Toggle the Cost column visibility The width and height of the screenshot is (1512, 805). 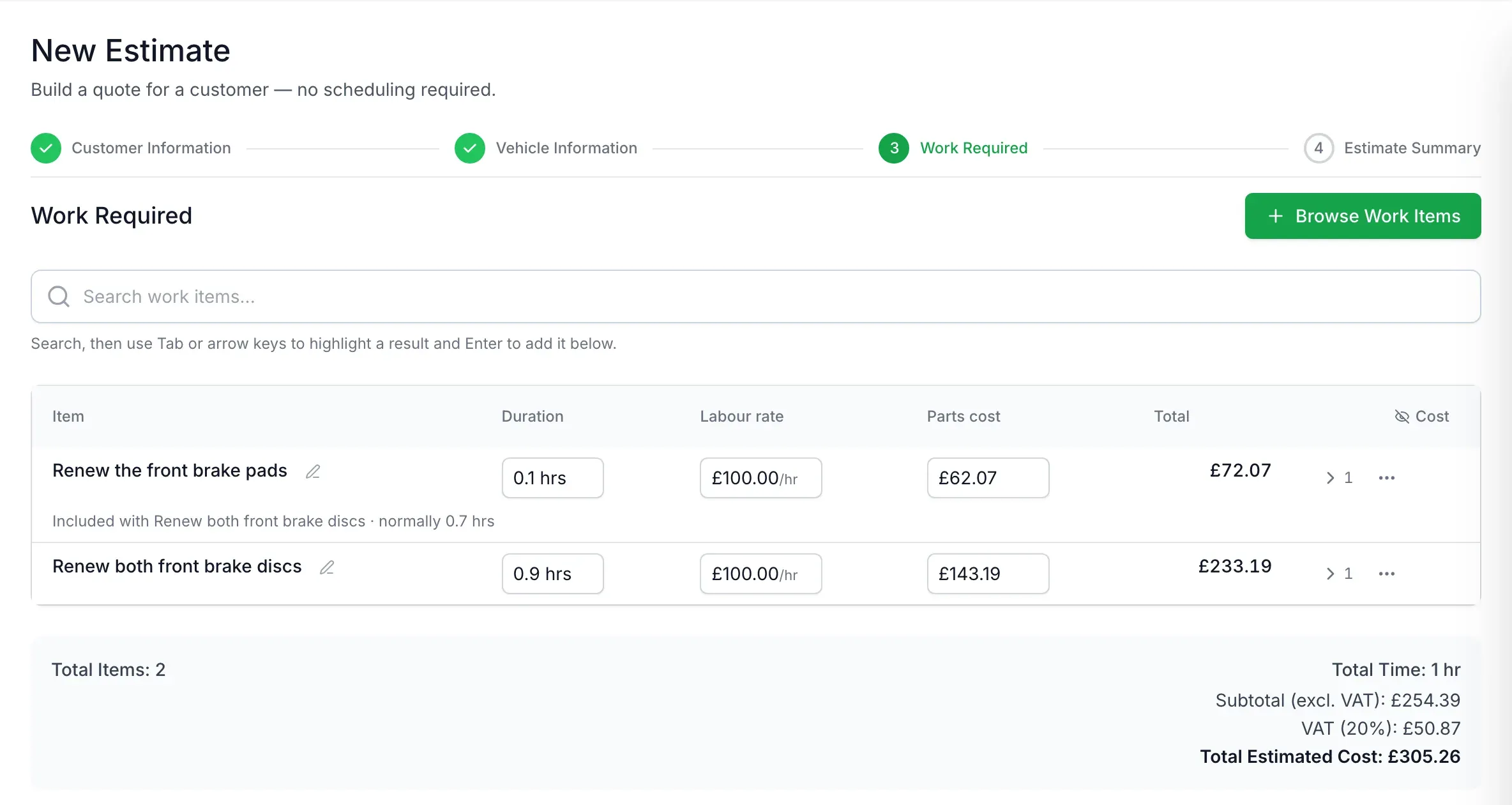(1422, 417)
